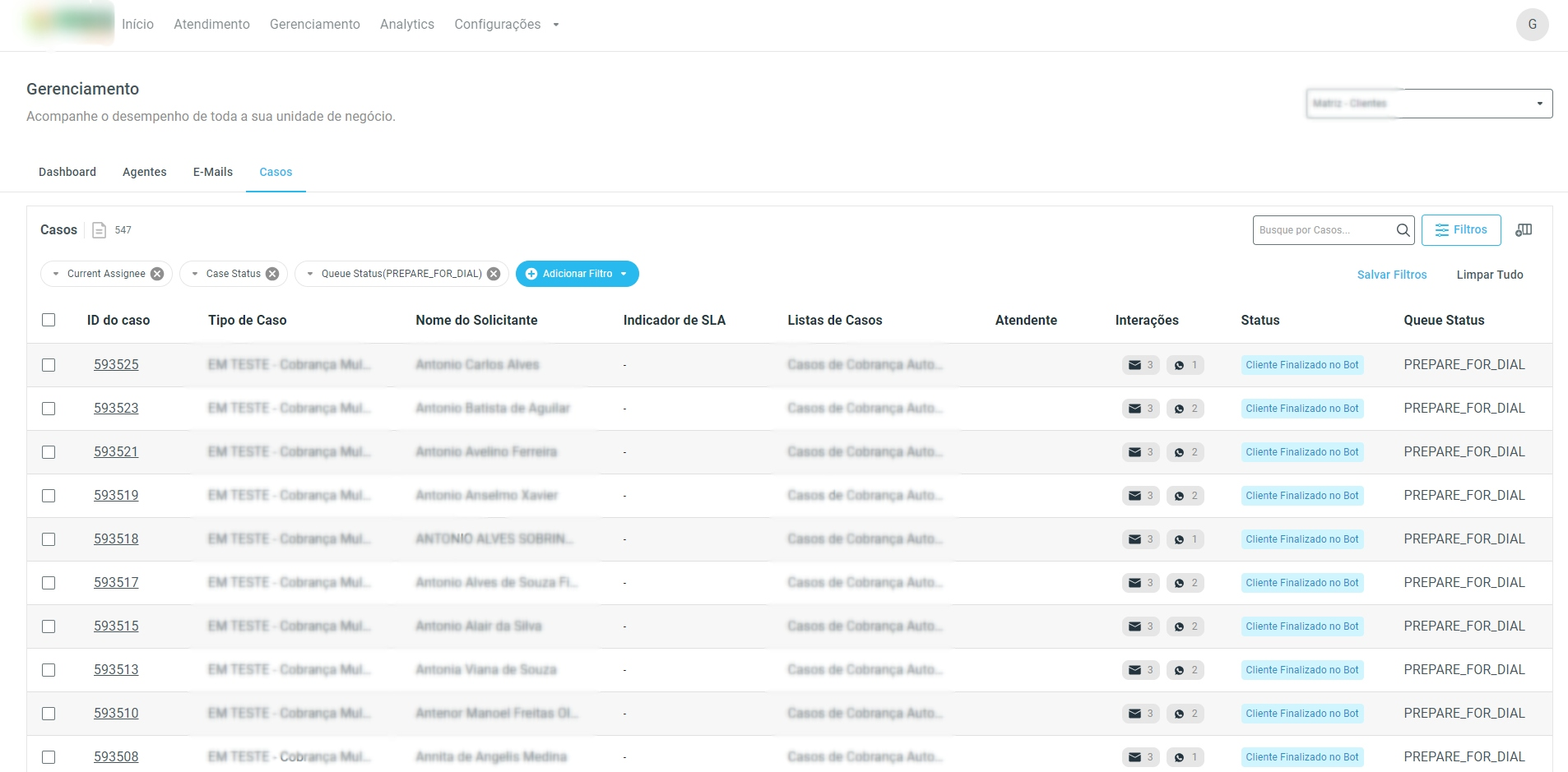Remove the Queue Status filter chip
Viewport: 1568px width, 772px height.
pyautogui.click(x=494, y=274)
